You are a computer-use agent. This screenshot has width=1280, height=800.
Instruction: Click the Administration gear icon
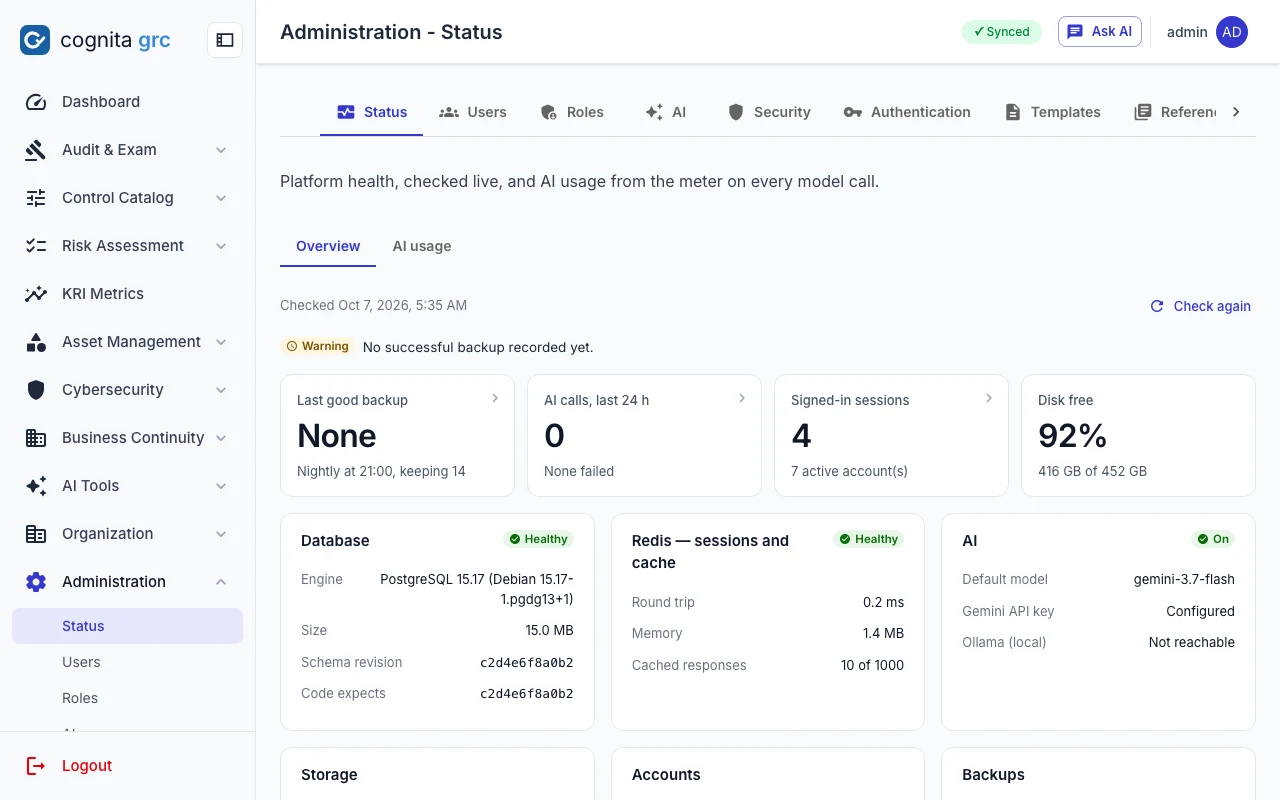[x=36, y=582]
